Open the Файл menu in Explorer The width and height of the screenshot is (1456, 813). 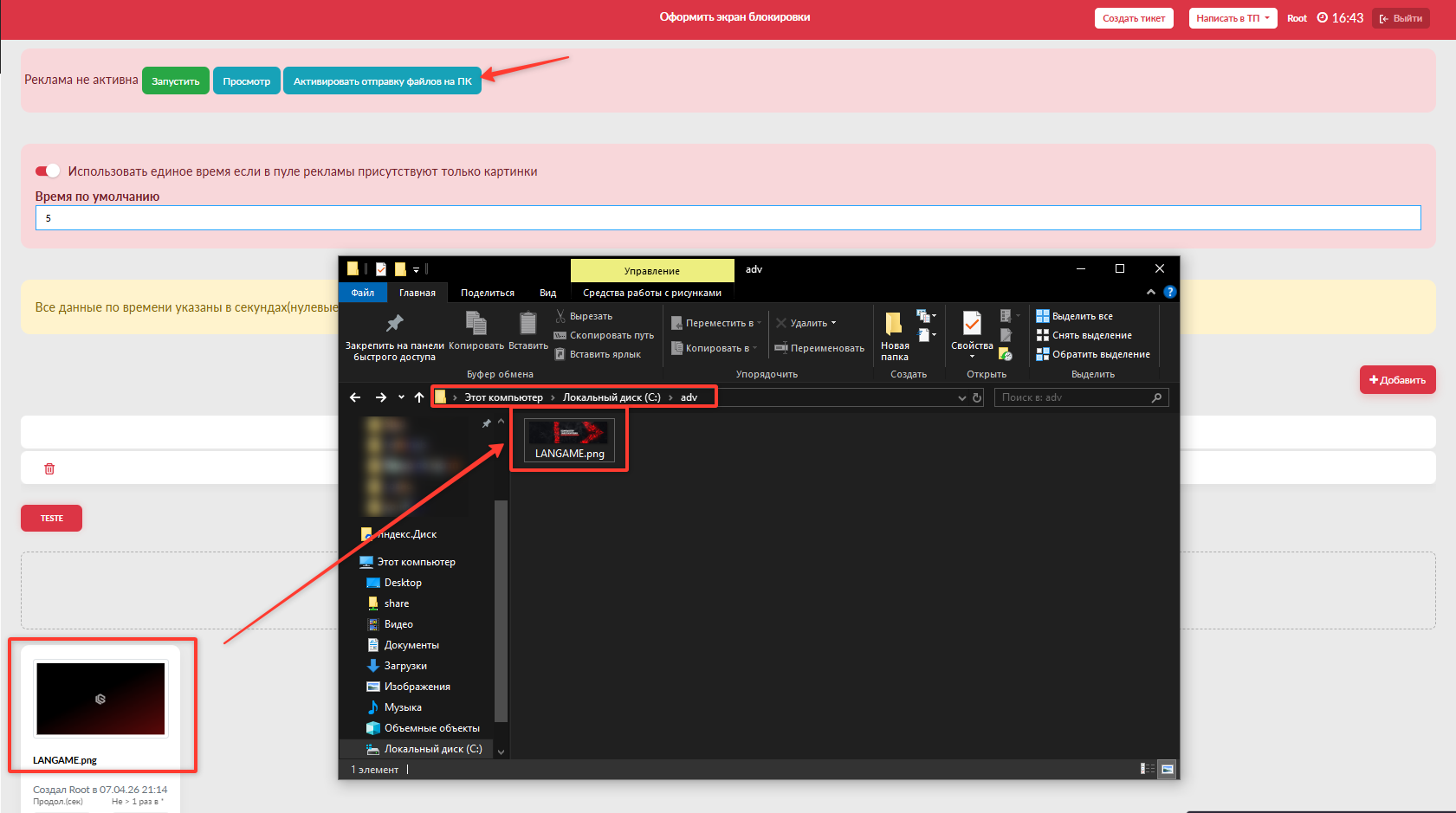[x=363, y=293]
